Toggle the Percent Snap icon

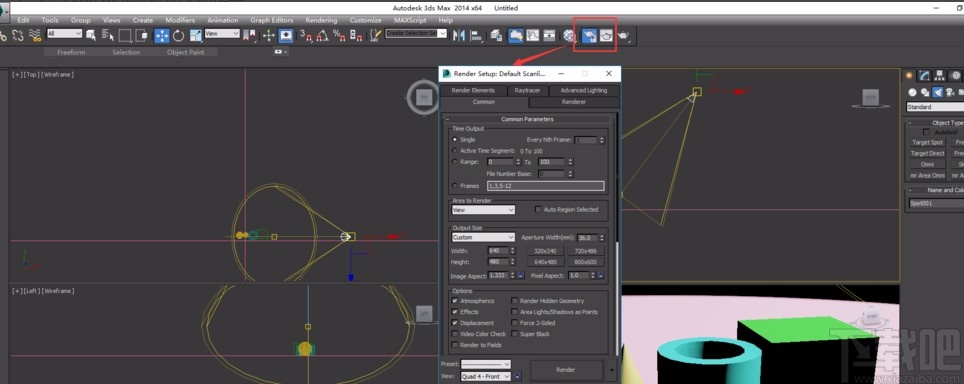tap(339, 36)
